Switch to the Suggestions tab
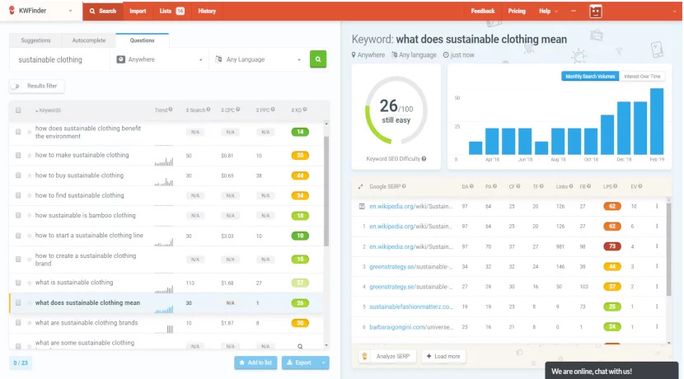684x379 pixels. tap(36, 40)
